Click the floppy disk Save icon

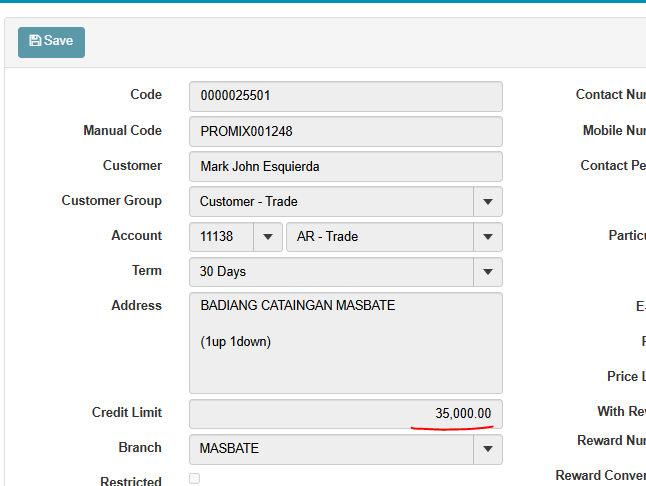pos(35,41)
